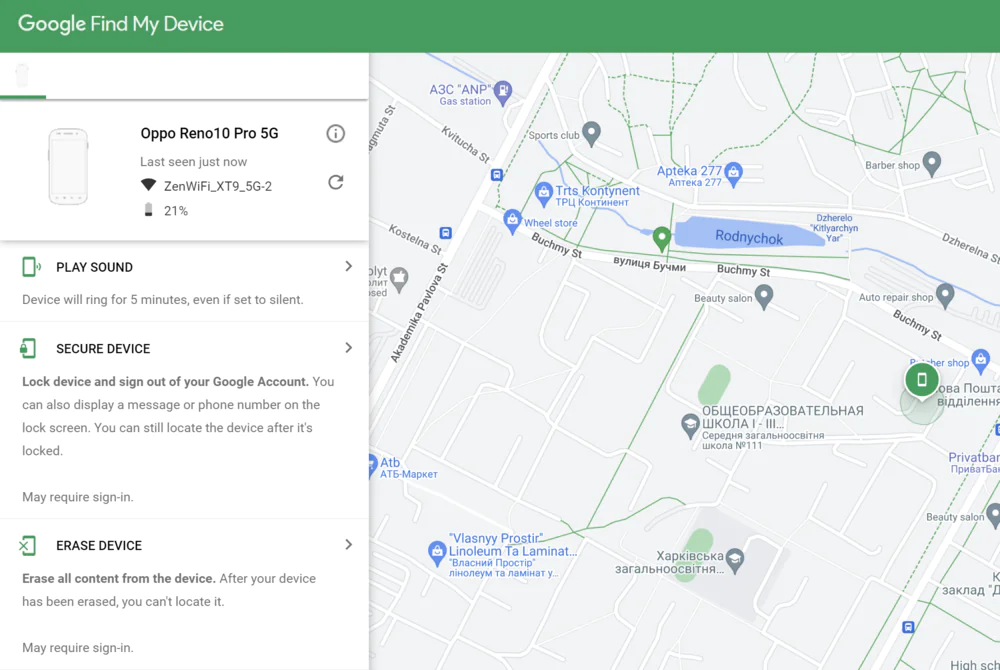The image size is (1000, 670).
Task: Click the bus stop icon at bottom right
Action: point(908,627)
